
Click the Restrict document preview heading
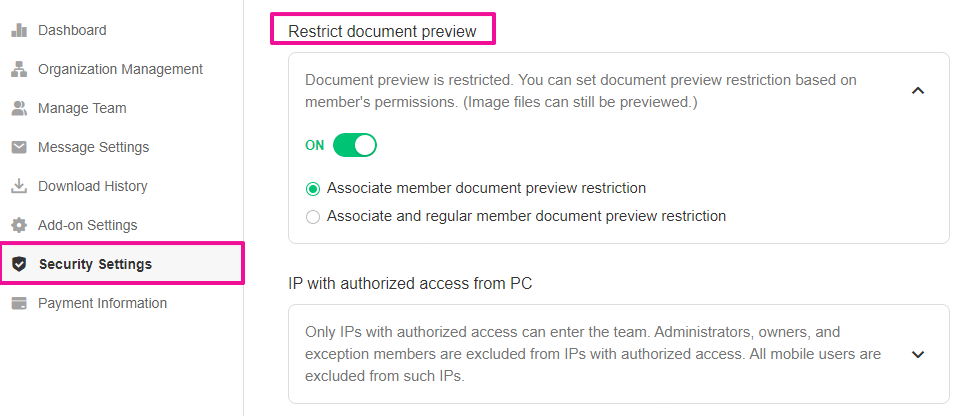click(382, 31)
